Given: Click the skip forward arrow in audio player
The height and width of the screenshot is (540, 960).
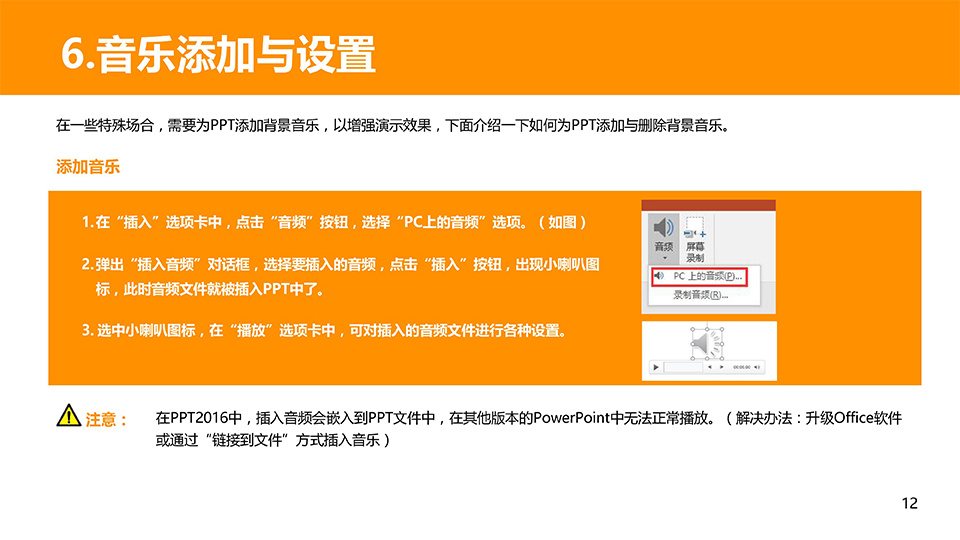Looking at the screenshot, I should click(x=722, y=368).
